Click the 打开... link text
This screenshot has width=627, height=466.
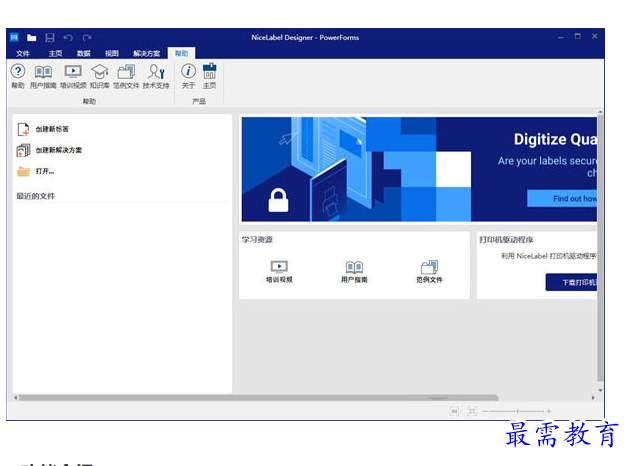pos(45,172)
